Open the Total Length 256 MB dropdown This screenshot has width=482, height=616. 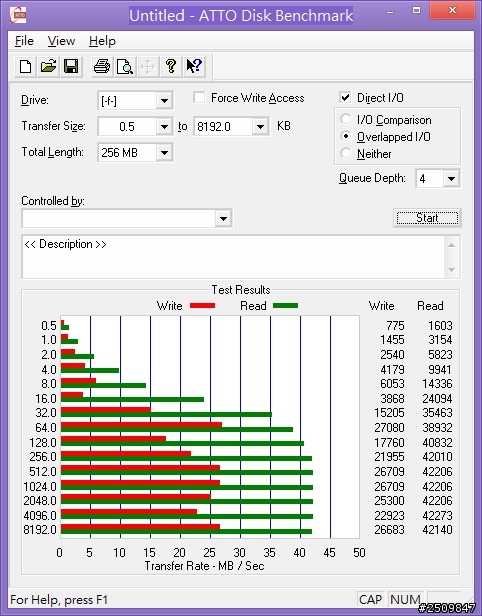pos(164,152)
